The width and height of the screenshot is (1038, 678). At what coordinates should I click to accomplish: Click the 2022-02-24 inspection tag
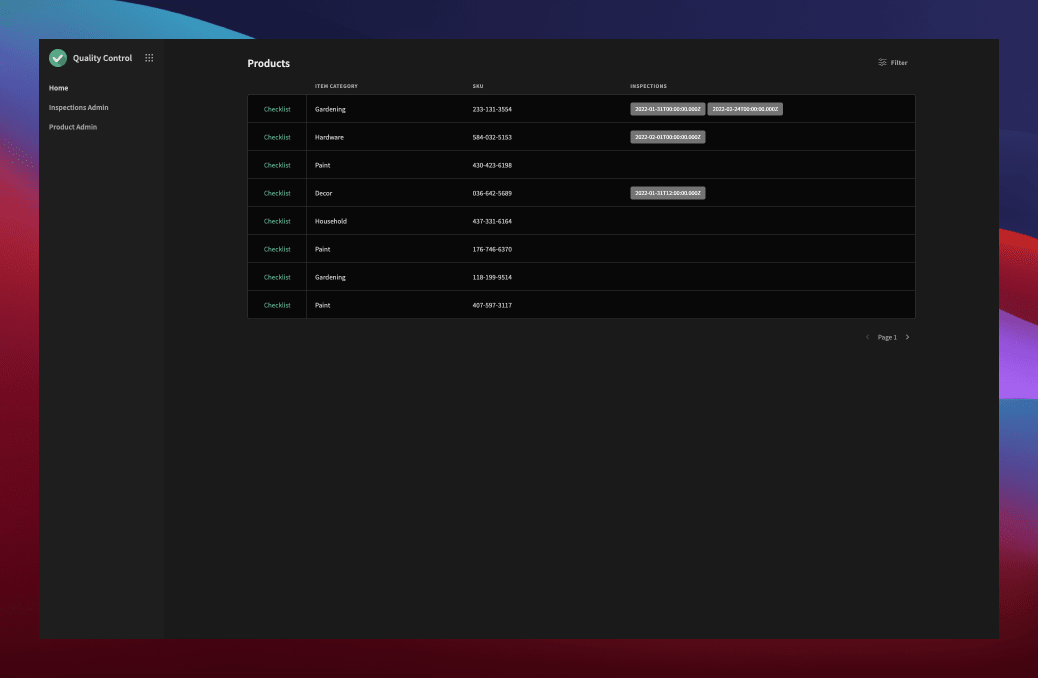click(x=745, y=109)
